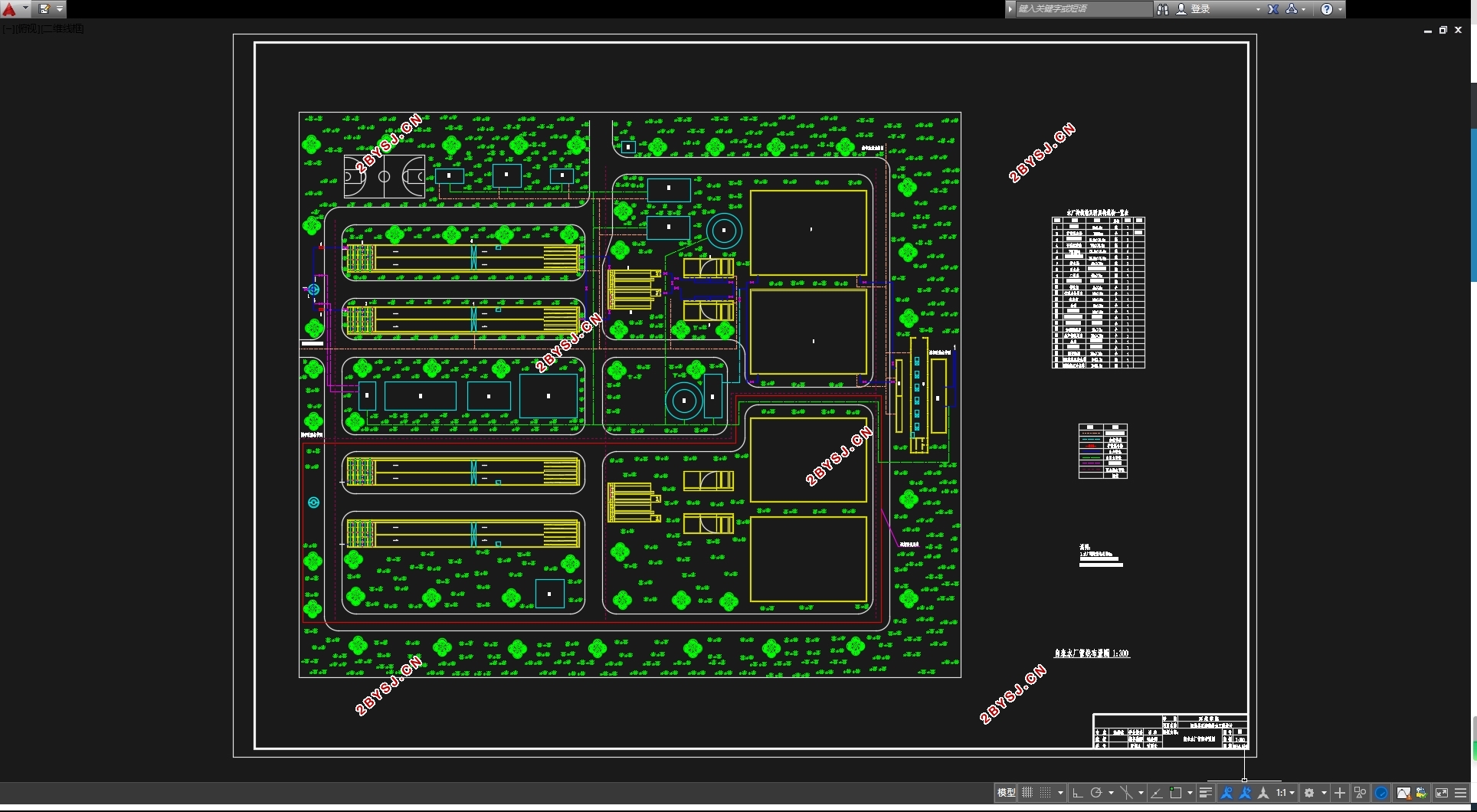Expand workspace switching dropdown arrow
1477x812 pixels.
(x=1324, y=793)
